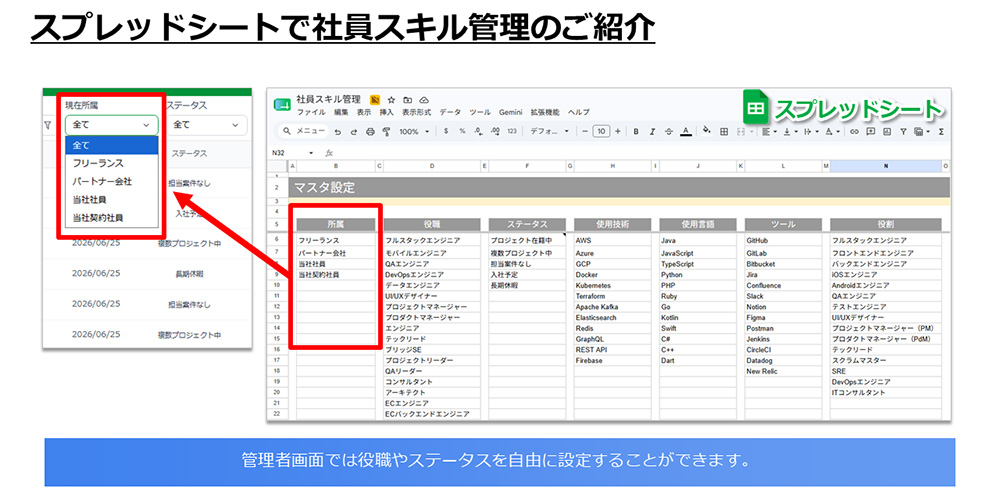This screenshot has width=1000, height=492.
Task: Select the paint format roller icon
Action: point(386,131)
